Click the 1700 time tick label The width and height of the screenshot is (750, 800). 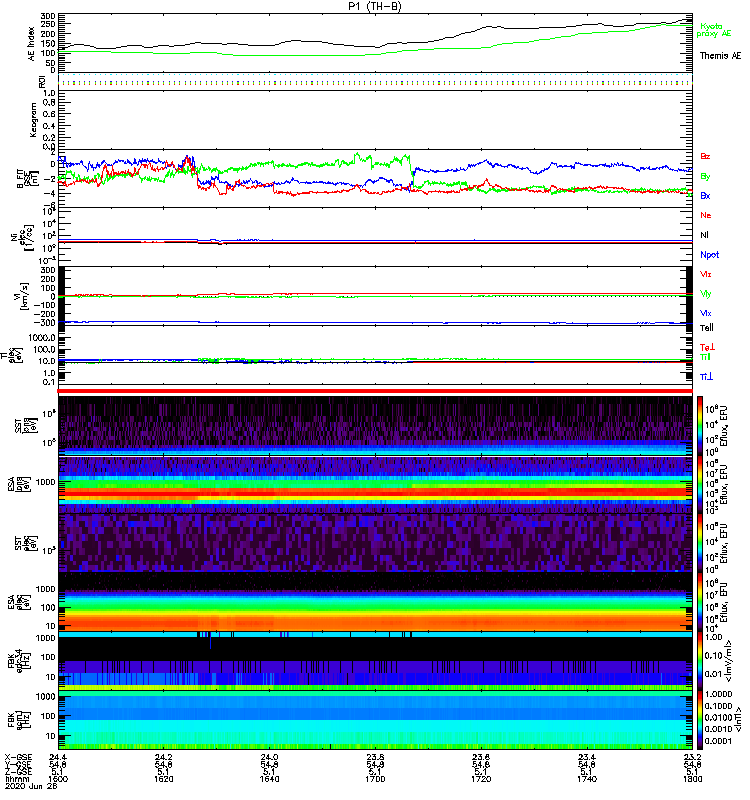[375, 779]
